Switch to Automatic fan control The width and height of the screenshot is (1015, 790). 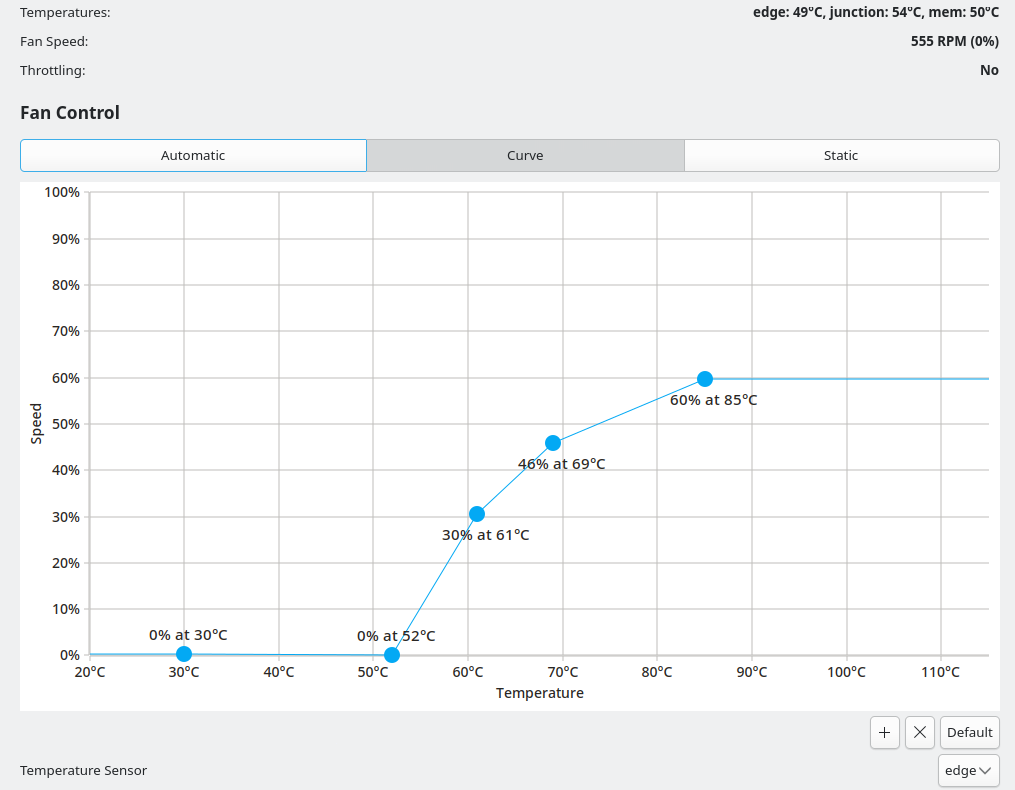pos(193,155)
